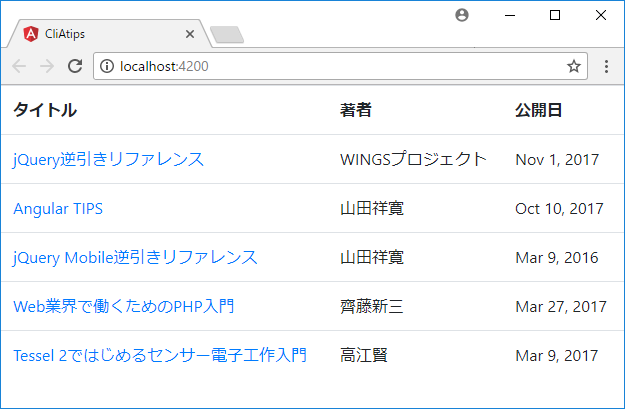Viewport: 625px width, 409px height.
Task: Close the CliAtips tab
Action: pyautogui.click(x=190, y=34)
